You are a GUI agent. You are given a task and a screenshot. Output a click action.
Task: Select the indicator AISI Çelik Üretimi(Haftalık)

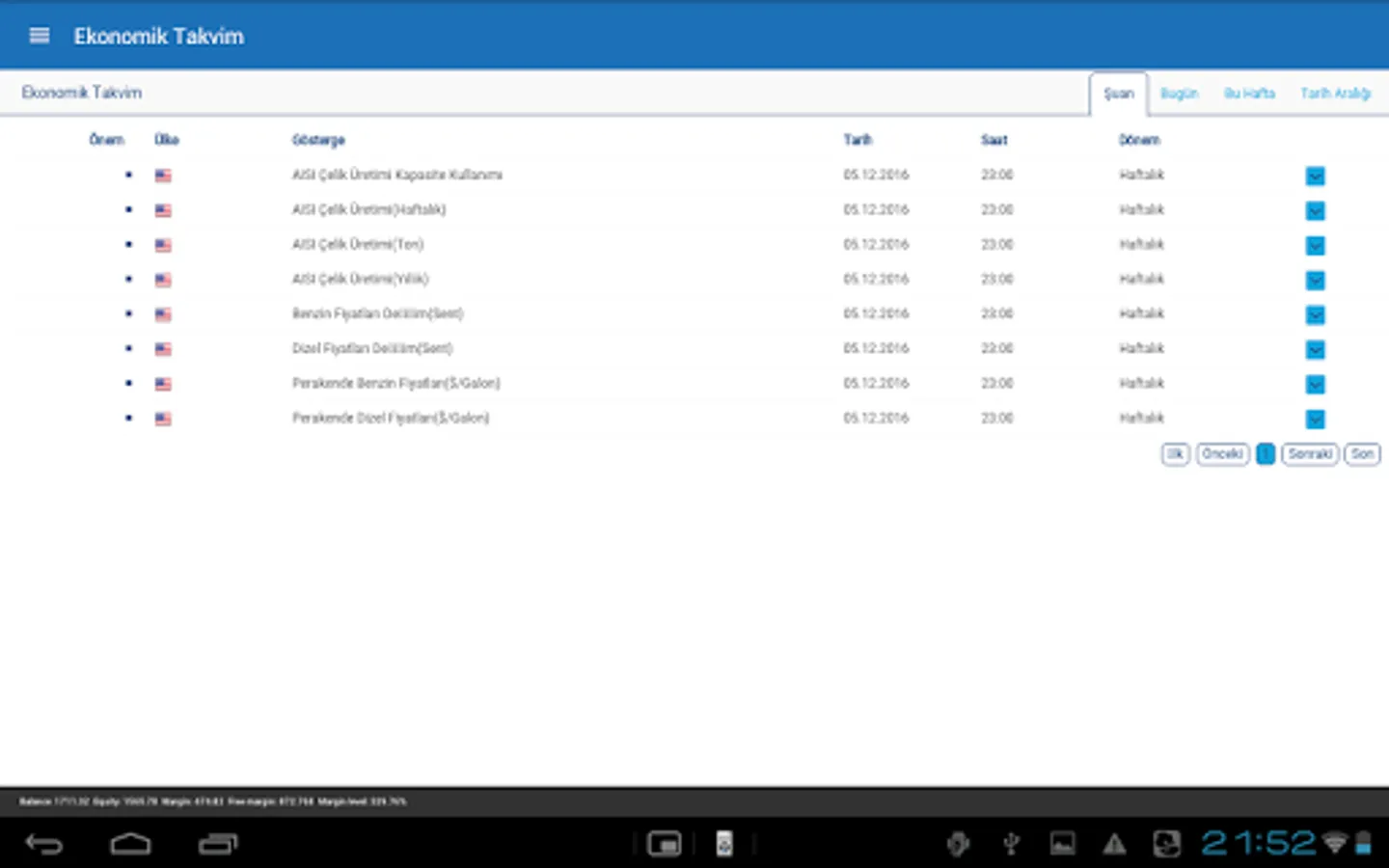coord(369,209)
